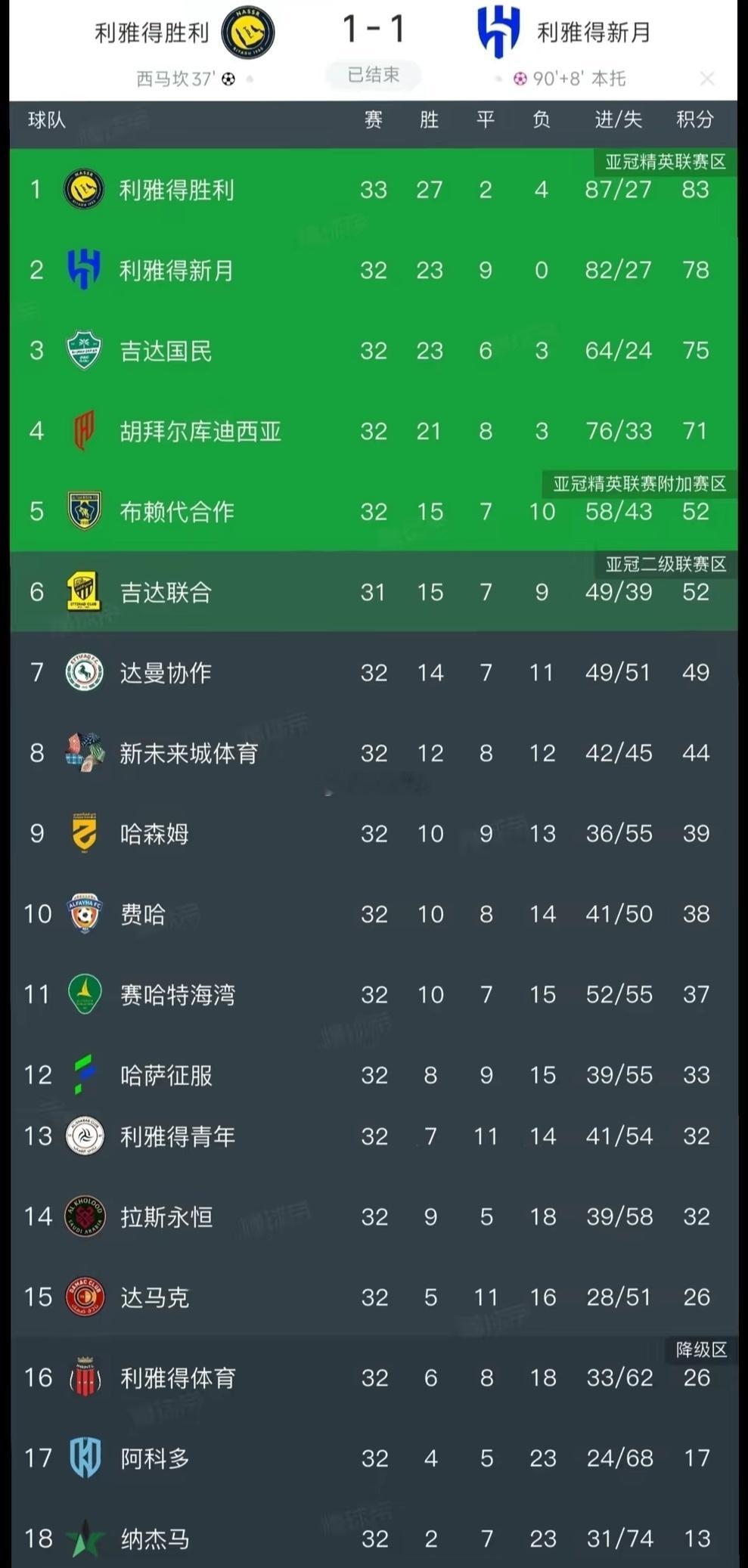
Task: Click the 利雅得新月 logo in the match header
Action: [498, 32]
